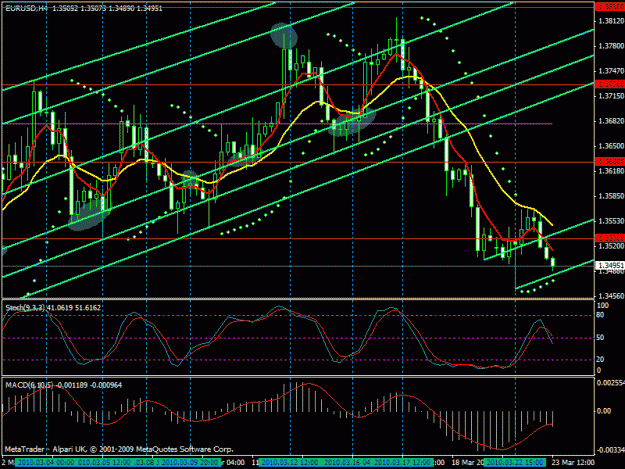Click the 1.35200 price axis value
This screenshot has height=469, width=625.
609,246
